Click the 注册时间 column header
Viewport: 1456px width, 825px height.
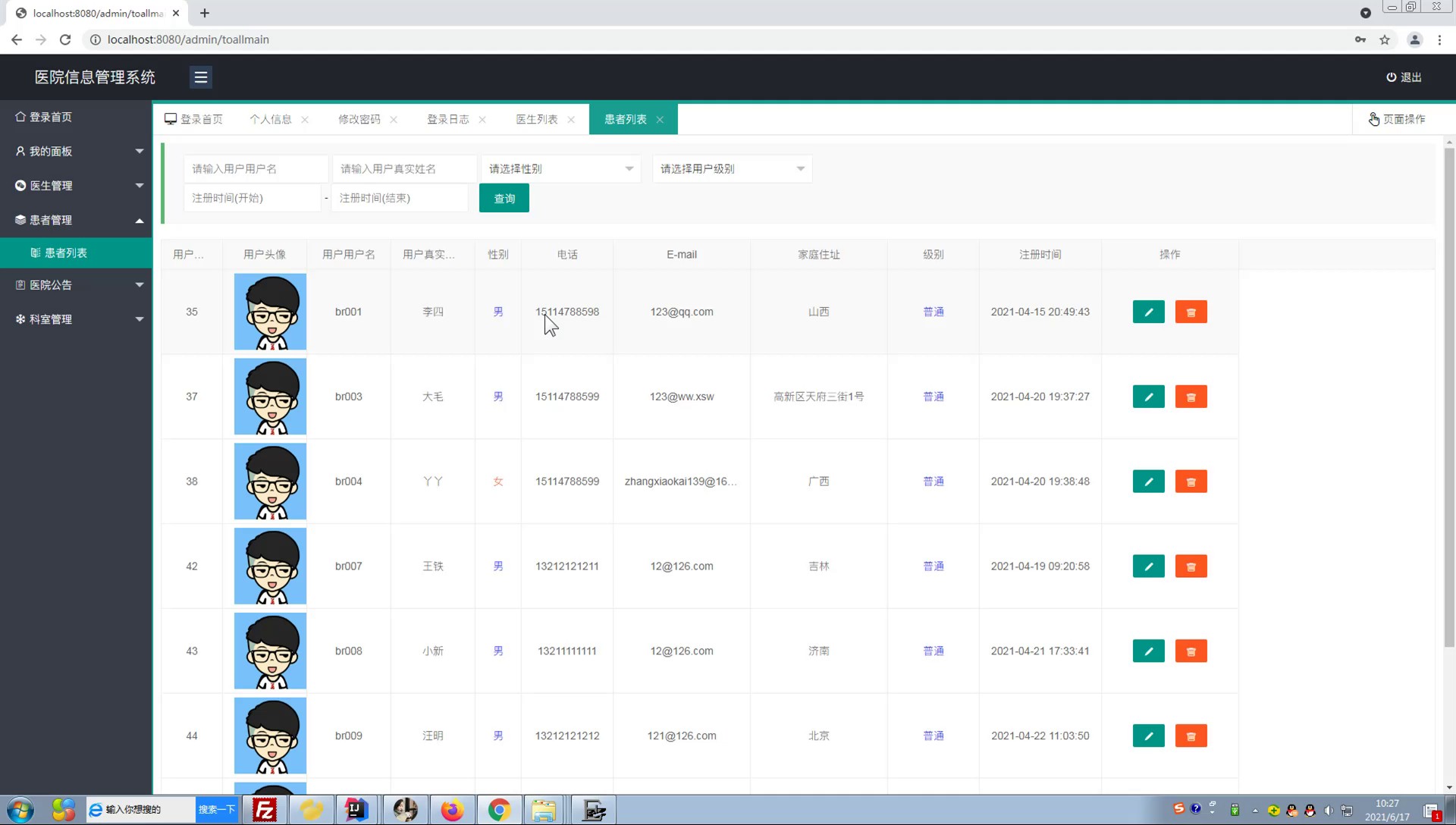click(x=1040, y=255)
